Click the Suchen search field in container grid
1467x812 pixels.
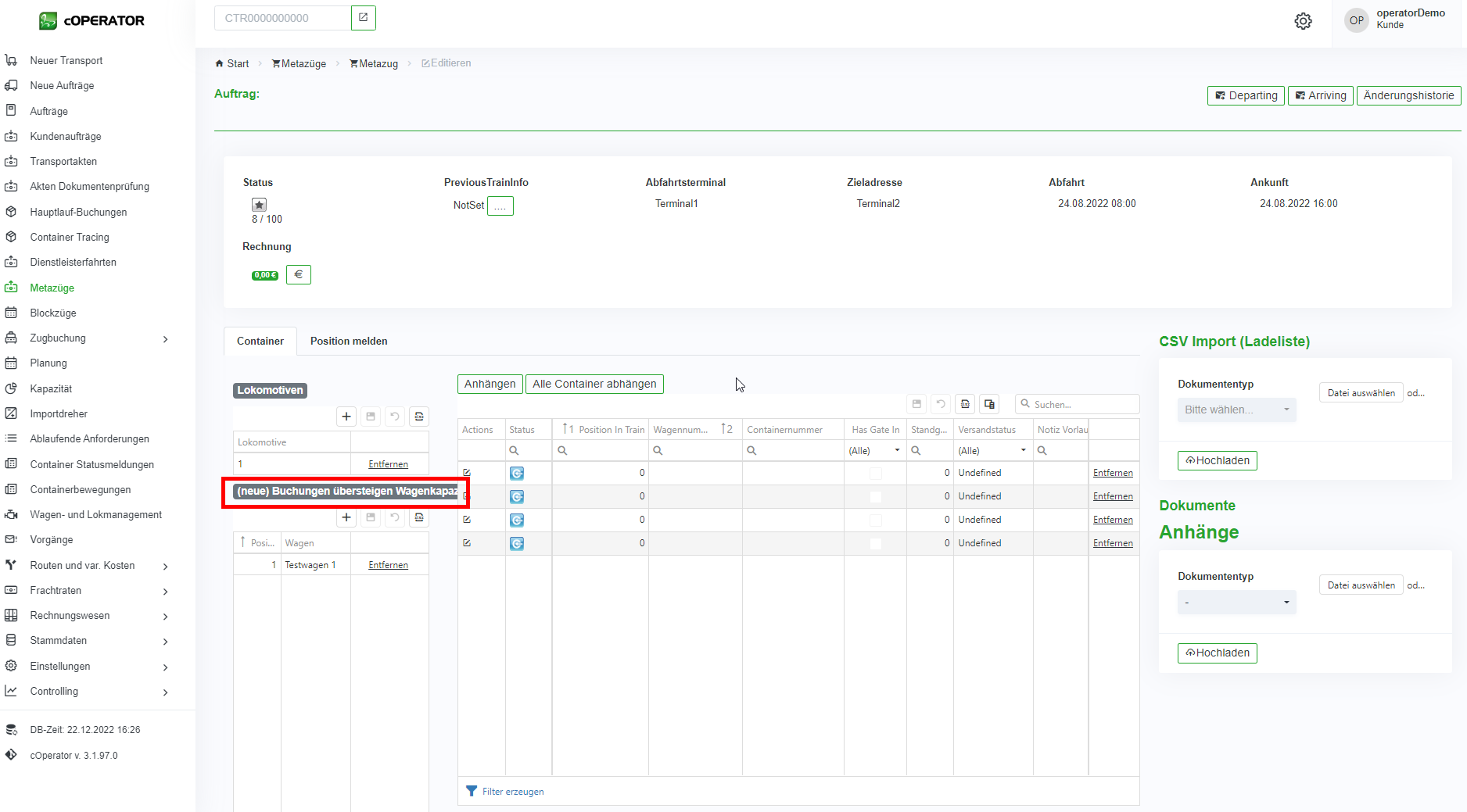(1083, 404)
